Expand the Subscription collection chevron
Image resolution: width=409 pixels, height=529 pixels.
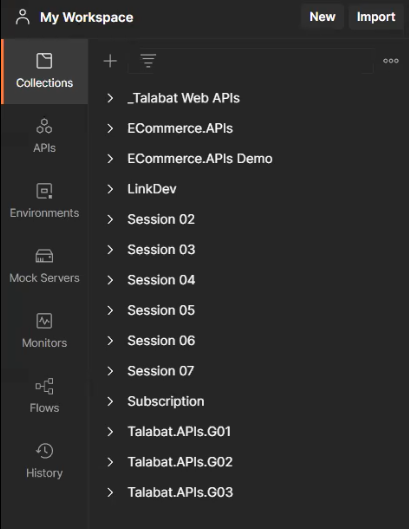click(x=110, y=401)
